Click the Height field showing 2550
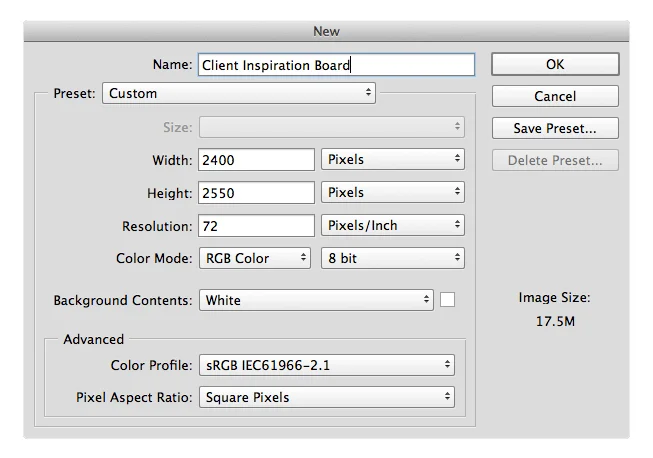The height and width of the screenshot is (458, 653). [x=256, y=193]
